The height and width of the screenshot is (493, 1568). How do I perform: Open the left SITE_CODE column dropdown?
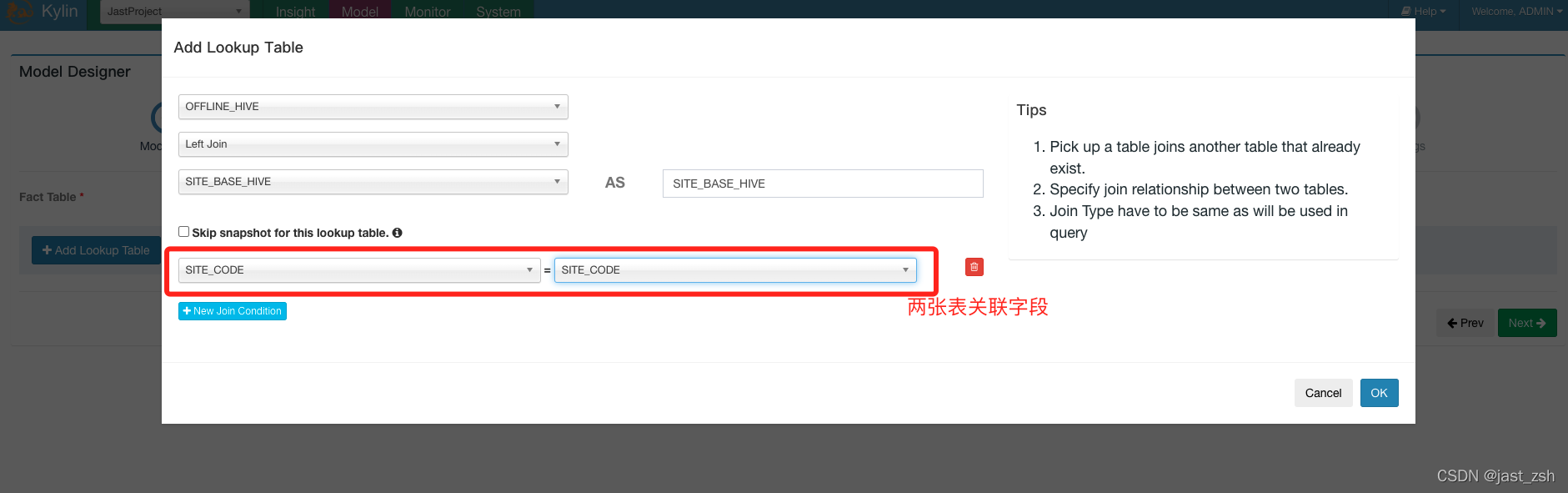[359, 270]
